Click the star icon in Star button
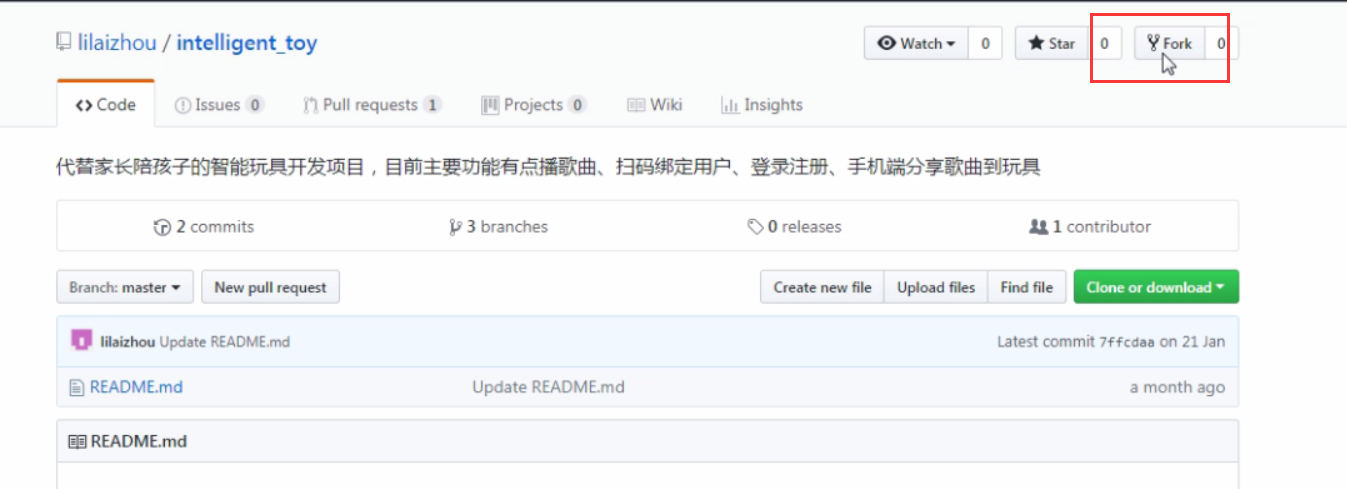 click(1036, 43)
